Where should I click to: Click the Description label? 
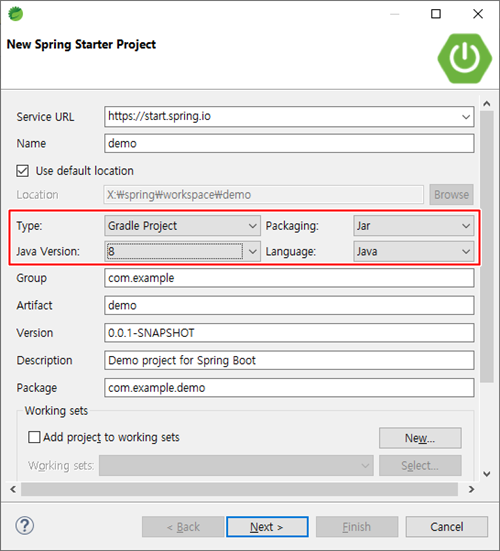click(44, 361)
